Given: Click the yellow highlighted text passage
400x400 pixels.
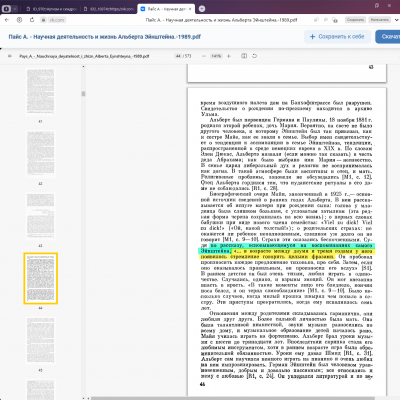Looking at the screenshot, I should point(287,254).
